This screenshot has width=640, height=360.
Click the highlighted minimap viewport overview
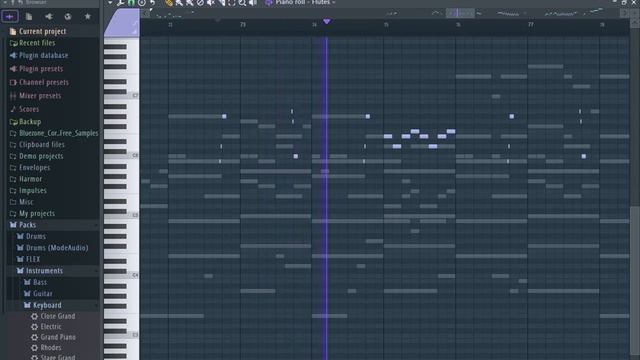pyautogui.click(x=460, y=13)
